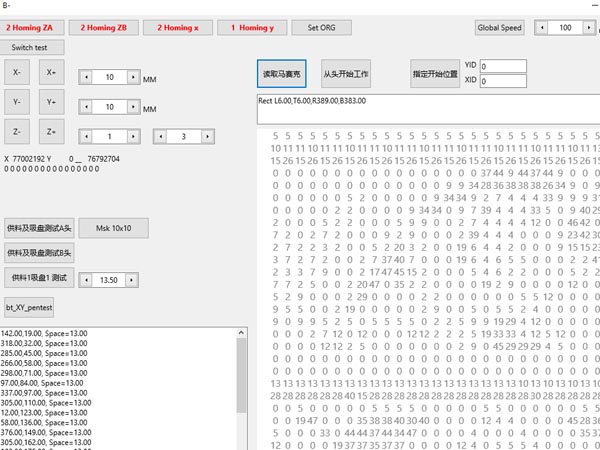Click the Set ORG button
The height and width of the screenshot is (450, 600).
click(321, 28)
